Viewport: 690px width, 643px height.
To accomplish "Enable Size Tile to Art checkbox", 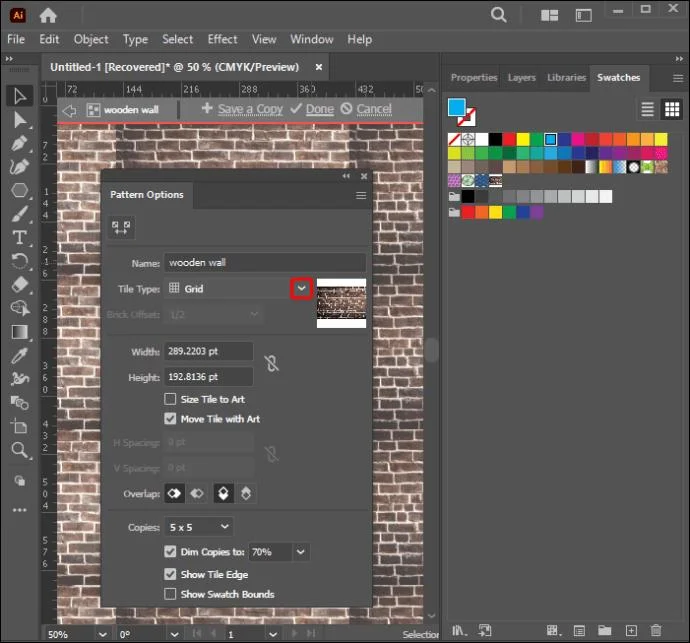I will pyautogui.click(x=170, y=399).
